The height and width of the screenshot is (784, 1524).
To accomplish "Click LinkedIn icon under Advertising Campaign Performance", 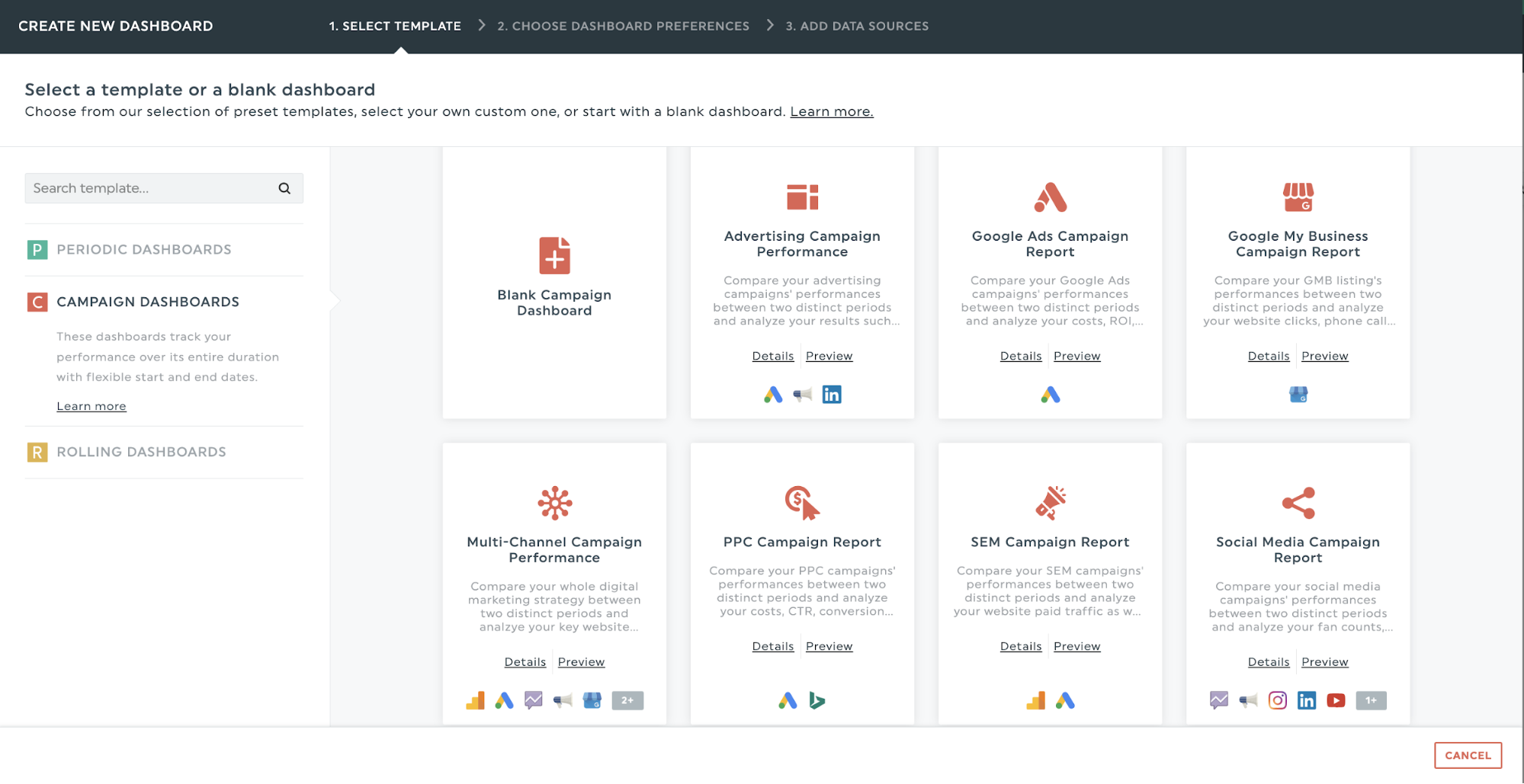I will pos(832,395).
